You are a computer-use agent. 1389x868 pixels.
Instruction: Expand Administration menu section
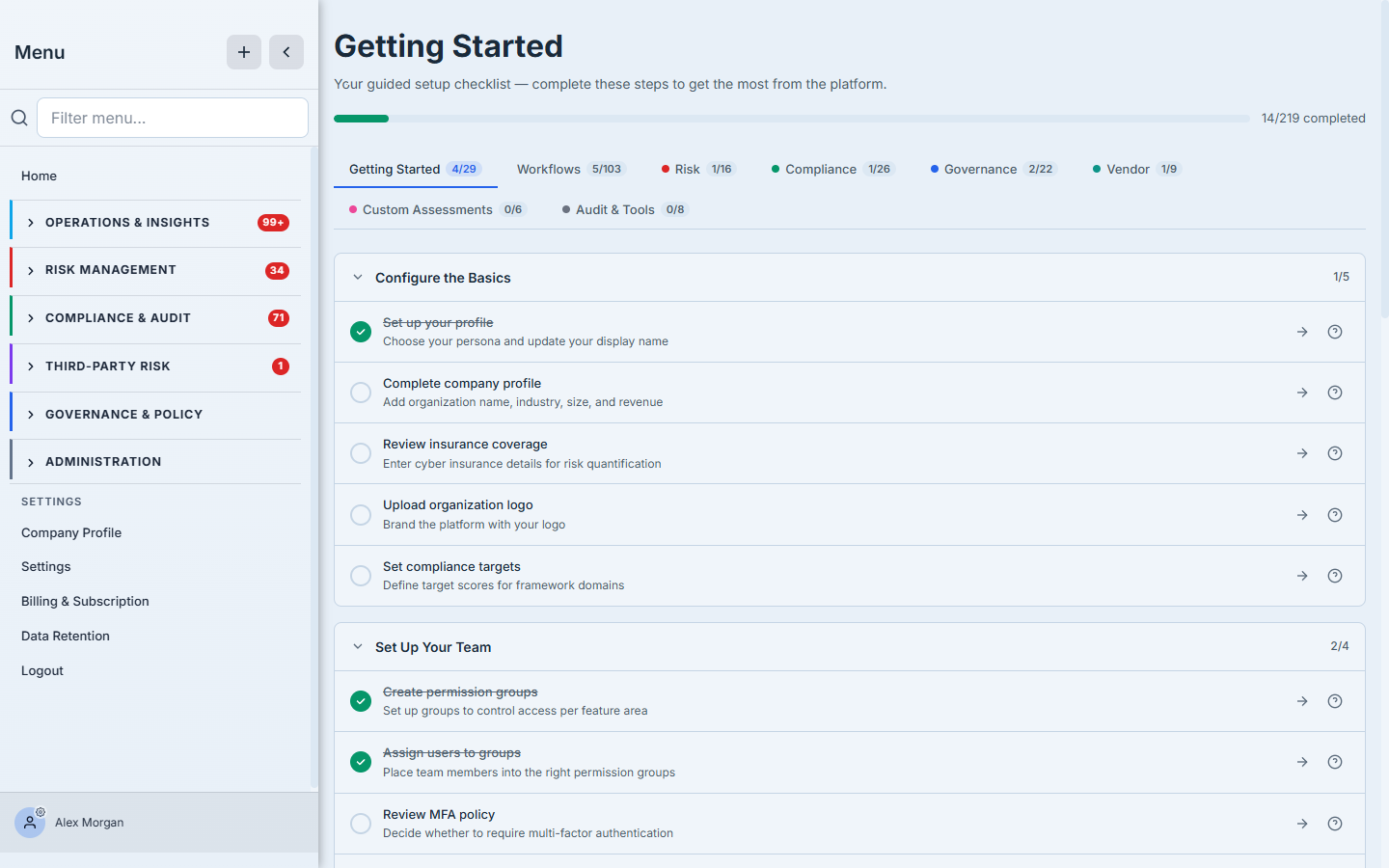pyautogui.click(x=155, y=462)
